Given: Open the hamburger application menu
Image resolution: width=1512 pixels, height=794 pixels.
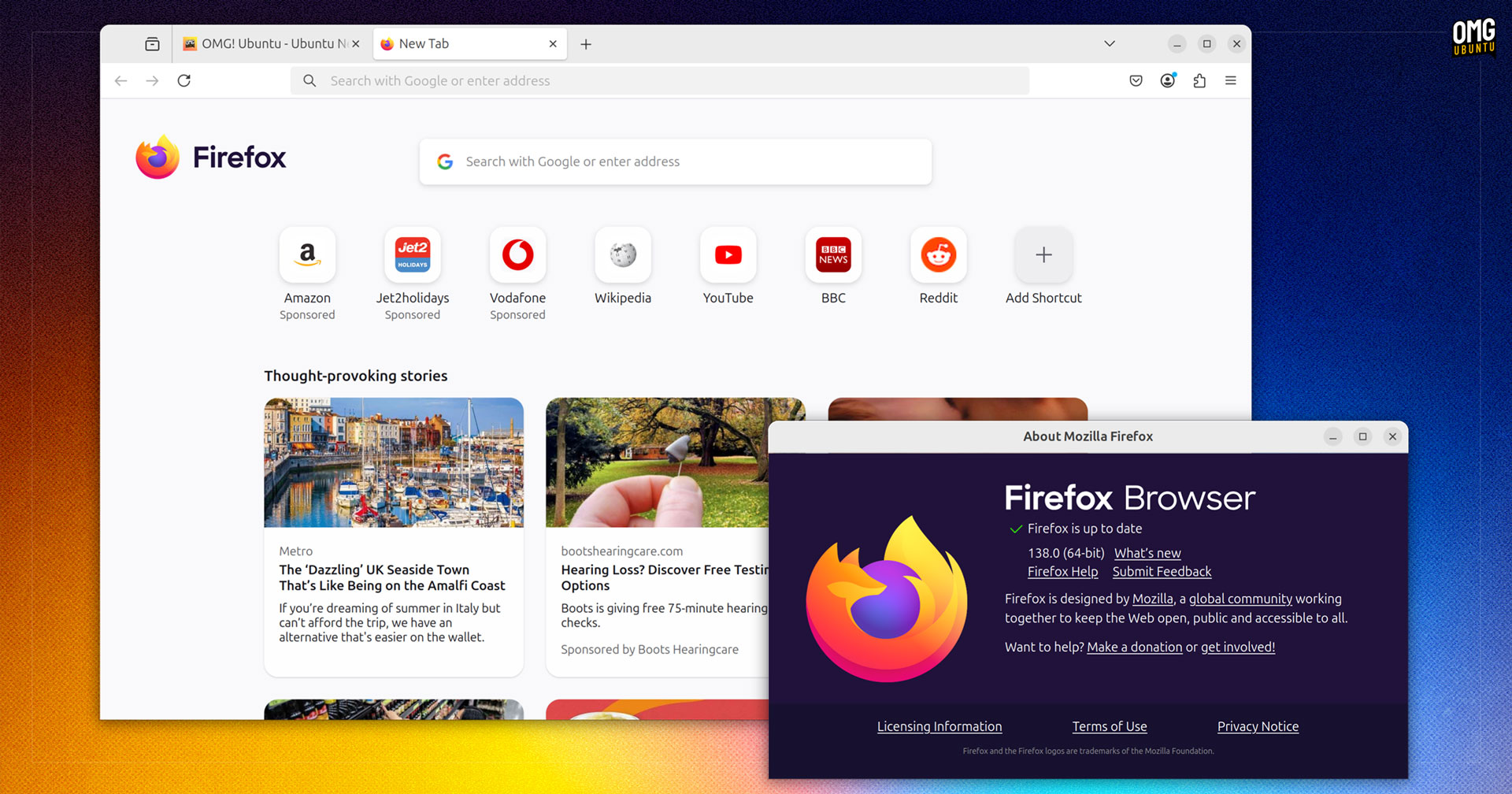Looking at the screenshot, I should (x=1231, y=80).
